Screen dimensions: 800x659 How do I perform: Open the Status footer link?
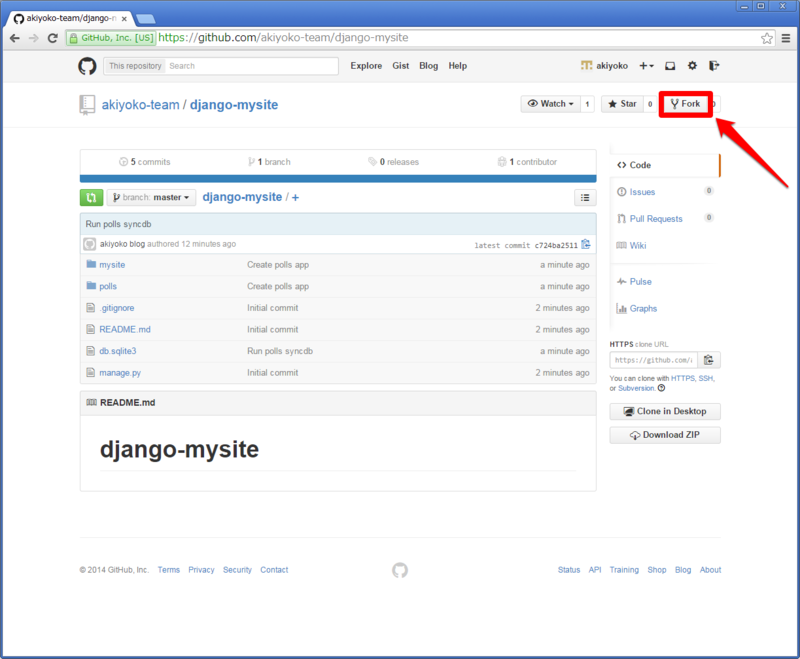569,570
